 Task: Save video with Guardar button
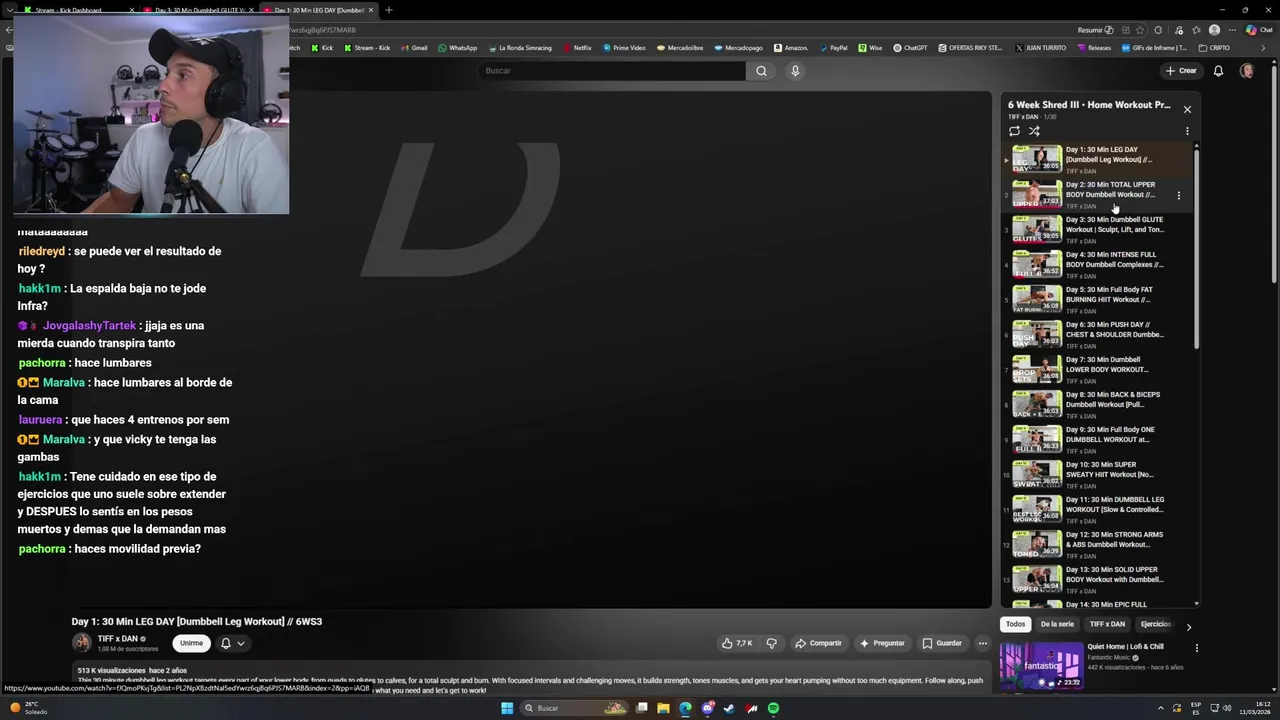coord(941,643)
